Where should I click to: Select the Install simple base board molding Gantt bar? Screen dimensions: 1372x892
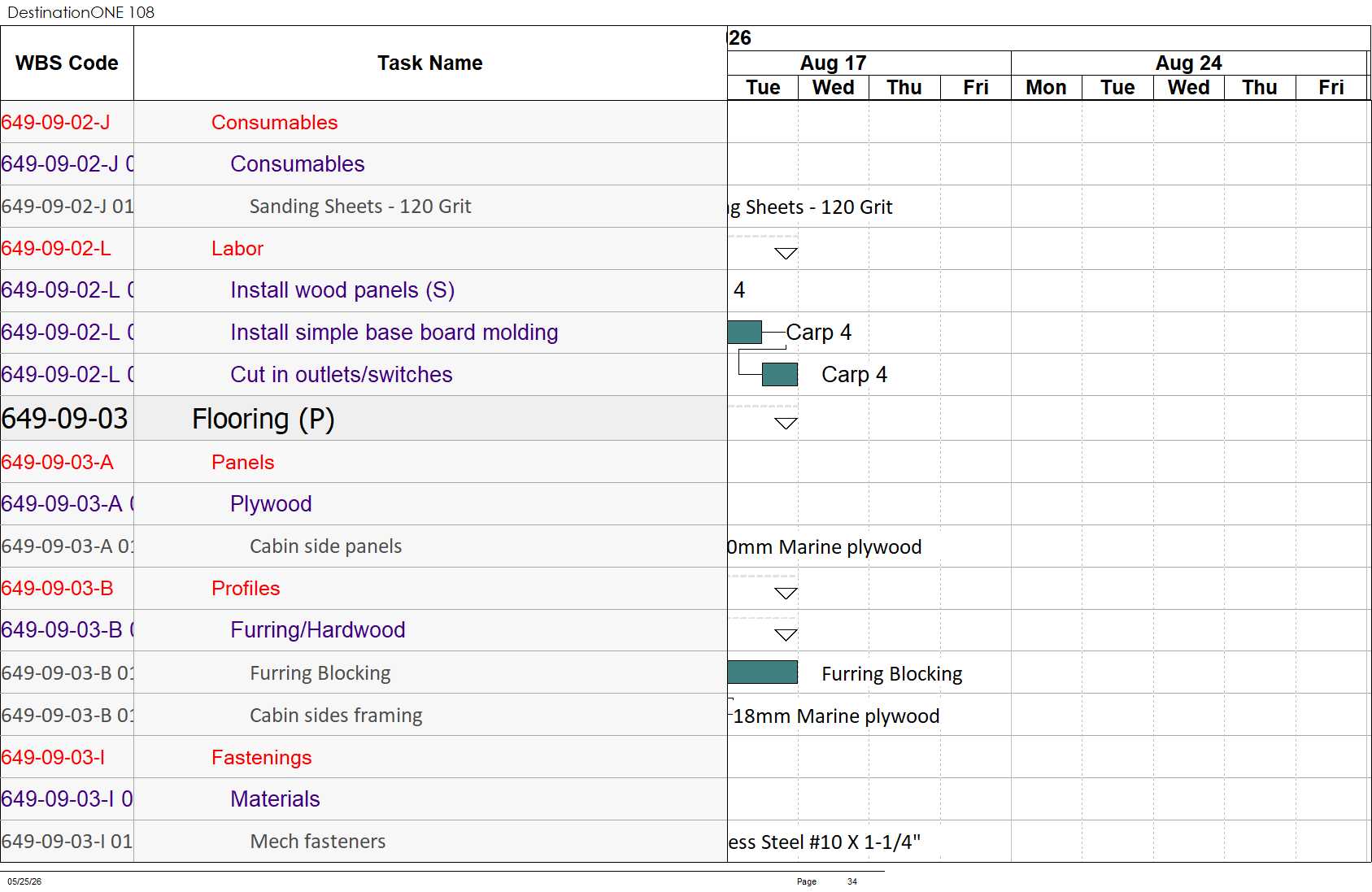coord(745,332)
